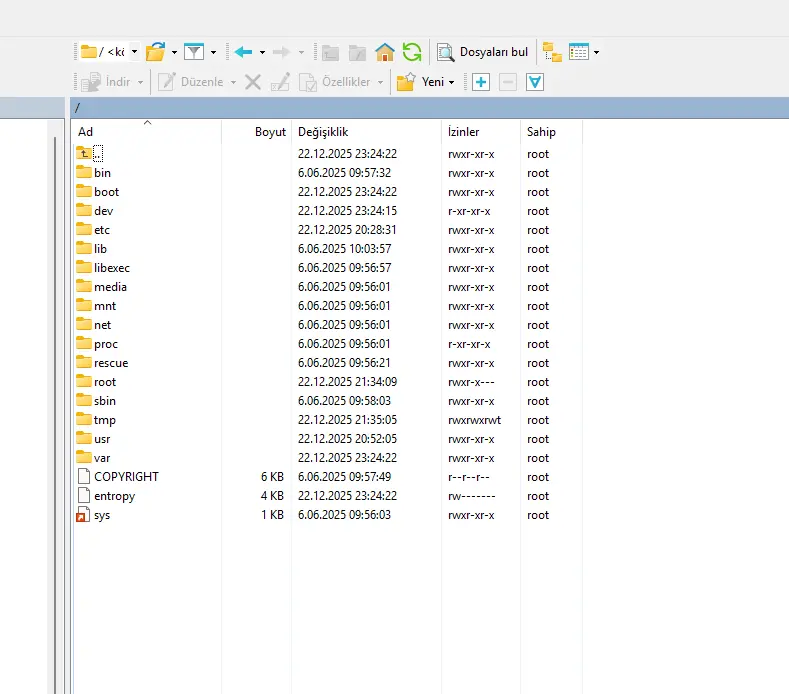The width and height of the screenshot is (789, 694).
Task: Refresh the remote directory listing
Action: (x=411, y=52)
